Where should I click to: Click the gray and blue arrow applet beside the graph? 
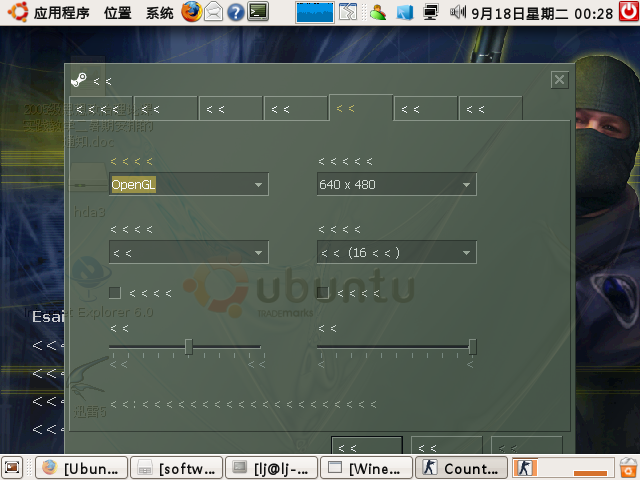click(x=348, y=12)
